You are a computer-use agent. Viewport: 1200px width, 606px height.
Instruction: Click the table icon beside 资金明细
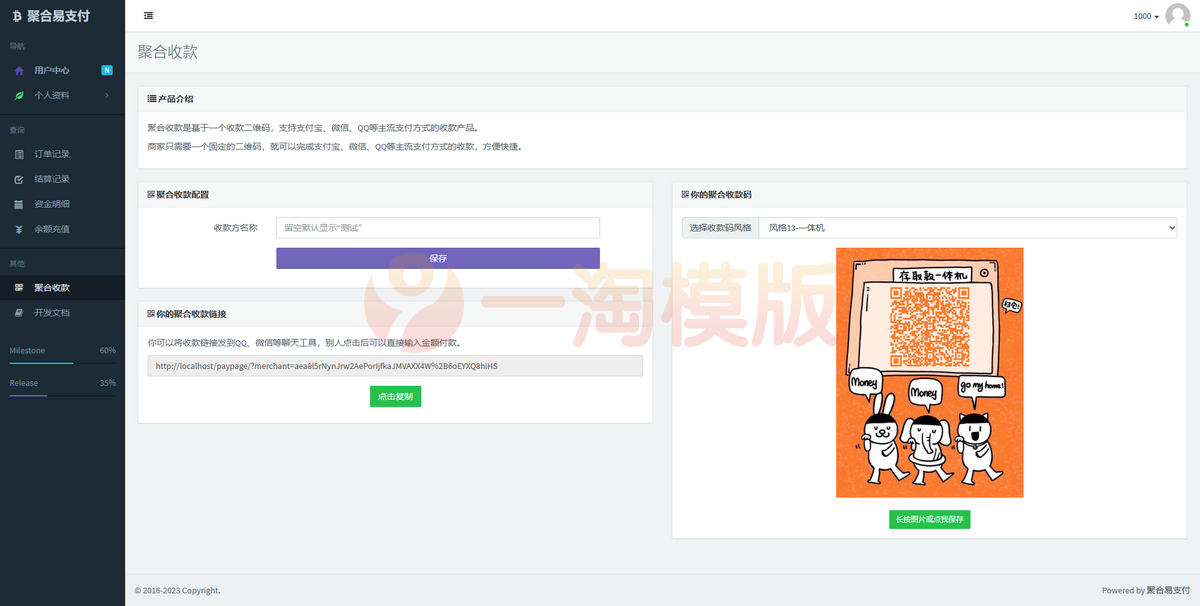tap(19, 205)
